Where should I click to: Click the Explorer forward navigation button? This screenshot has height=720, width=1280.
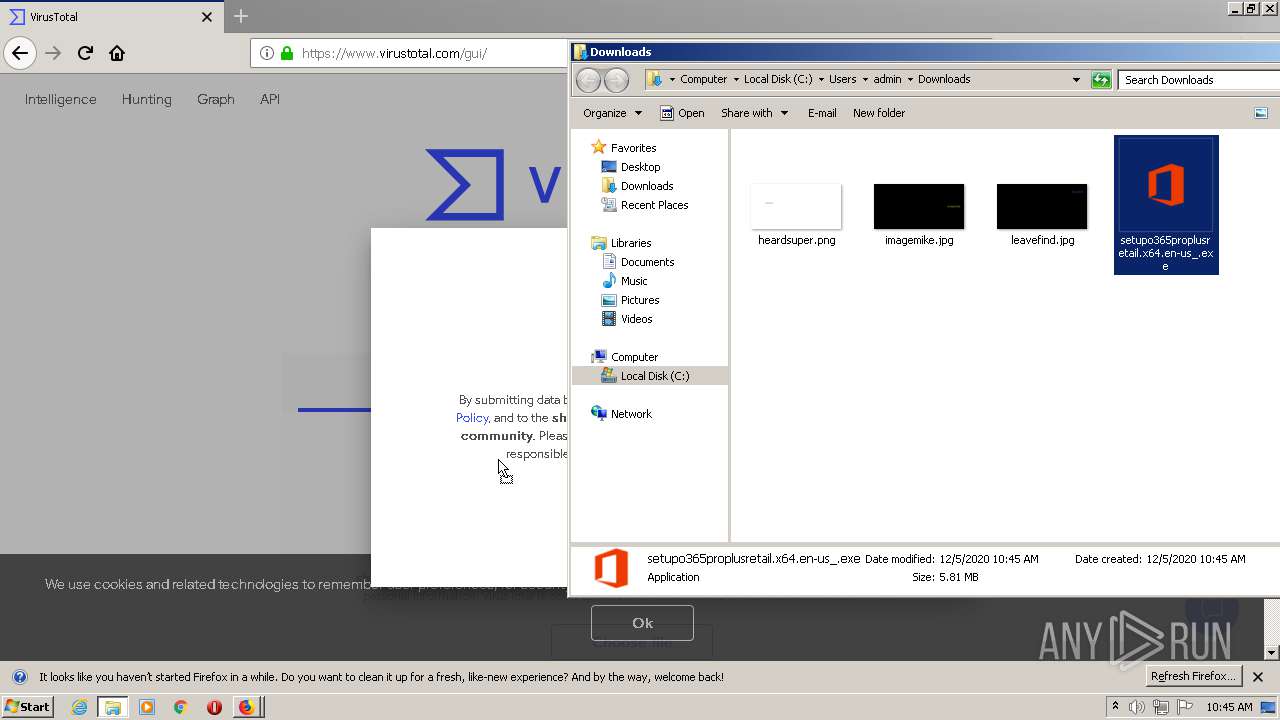[x=617, y=80]
